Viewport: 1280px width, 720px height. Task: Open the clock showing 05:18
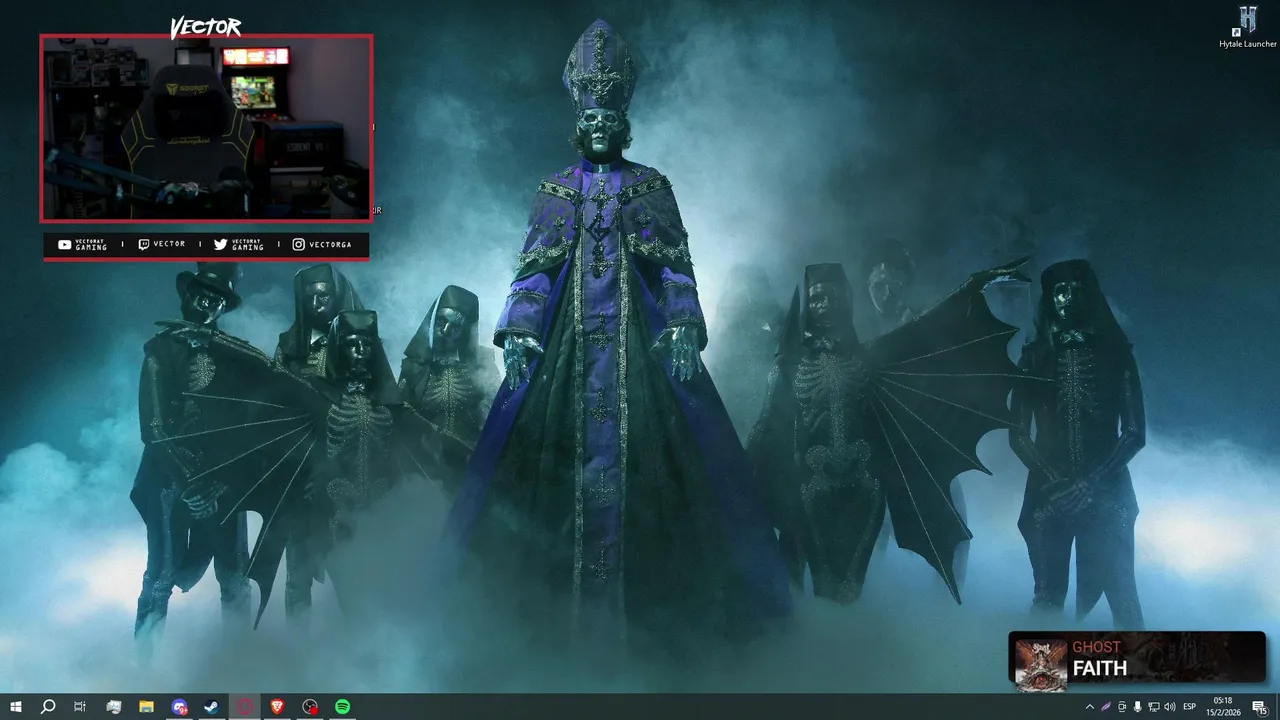pos(1223,706)
